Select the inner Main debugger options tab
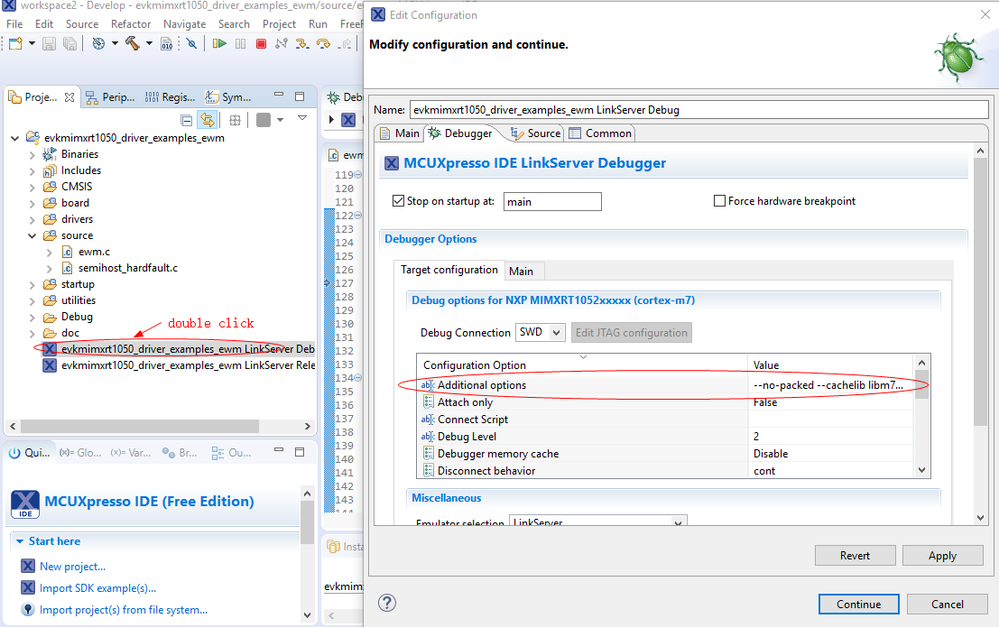Viewport: 999px width, 627px height. point(521,271)
